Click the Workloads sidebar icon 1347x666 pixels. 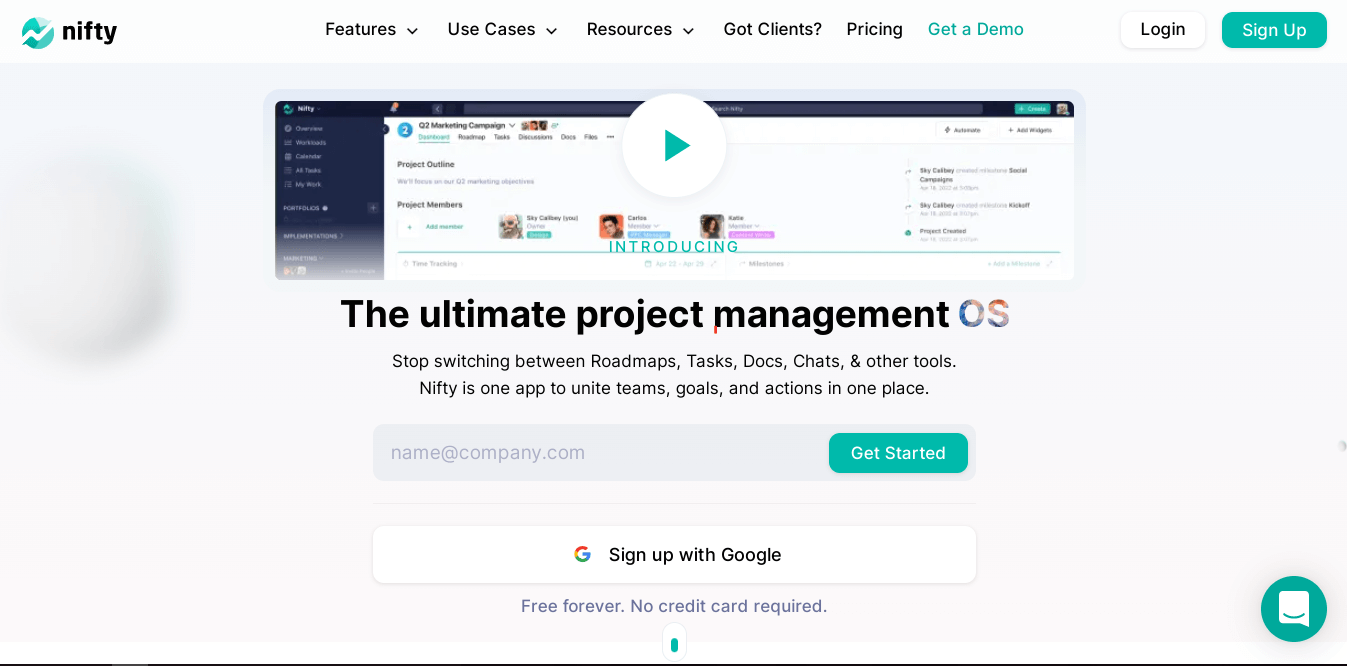pyautogui.click(x=288, y=143)
